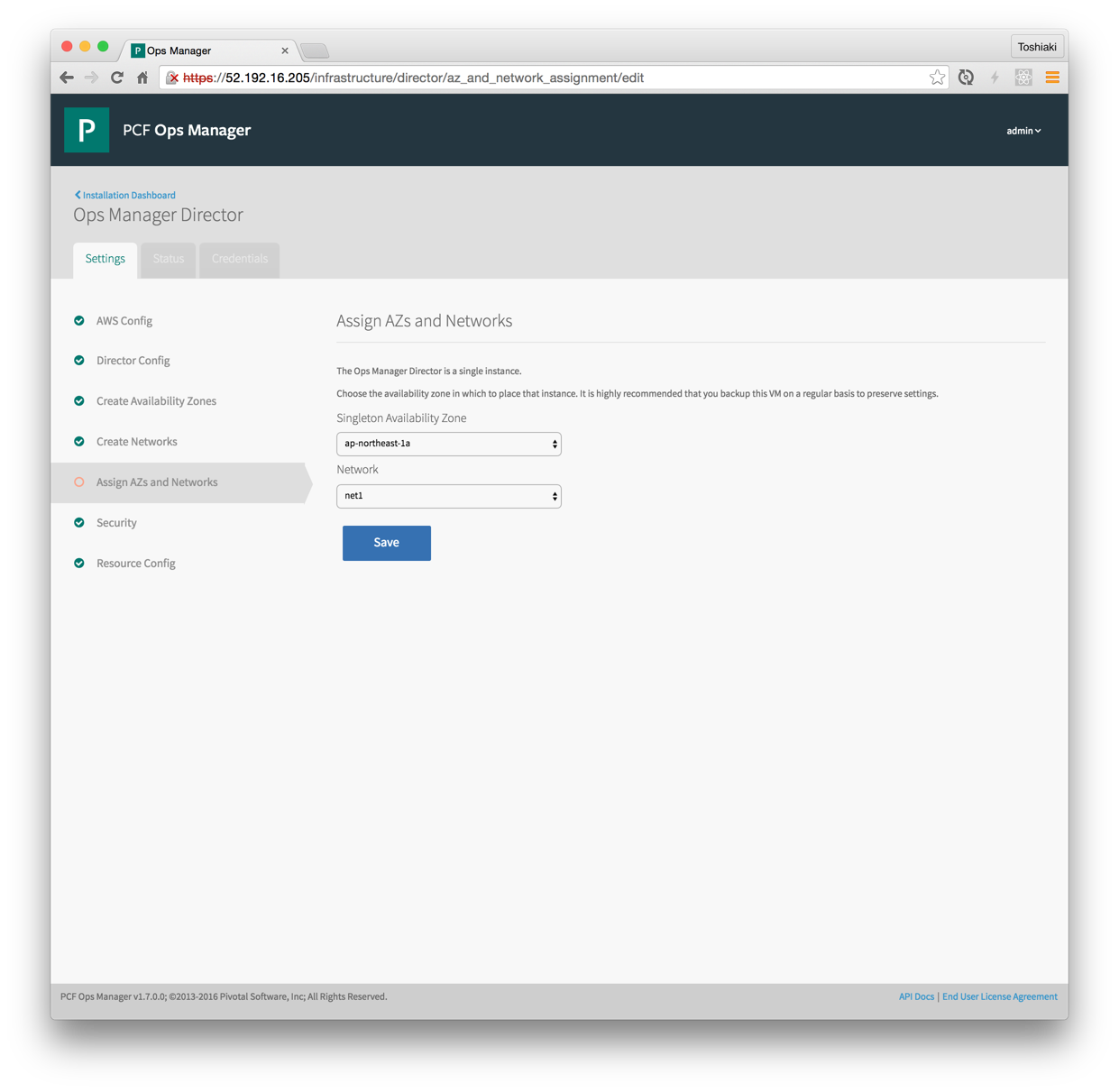Open Director Config section
The image size is (1119, 1092).
pyautogui.click(x=133, y=361)
